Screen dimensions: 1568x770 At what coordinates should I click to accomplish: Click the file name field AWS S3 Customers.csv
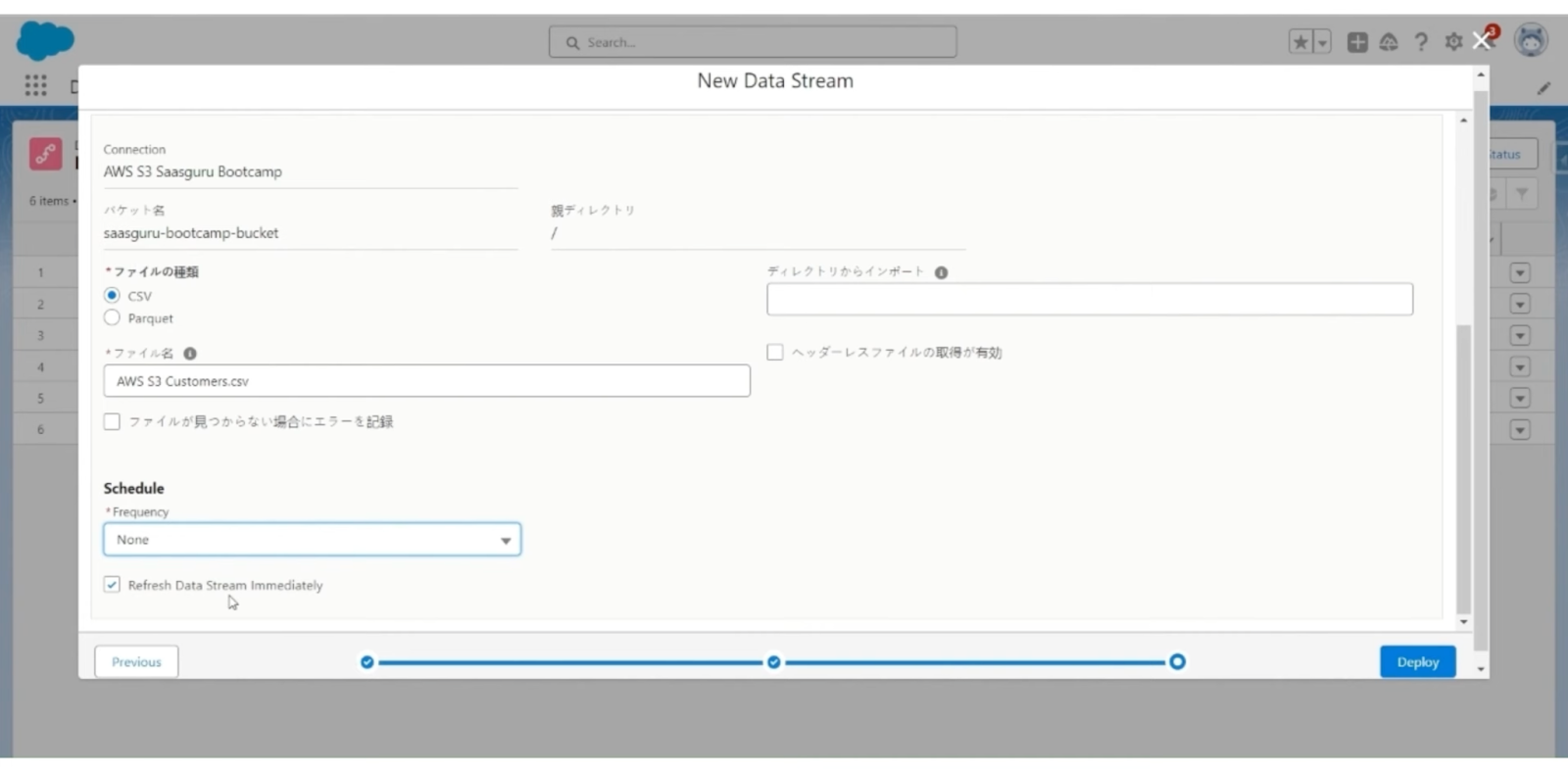tap(426, 381)
